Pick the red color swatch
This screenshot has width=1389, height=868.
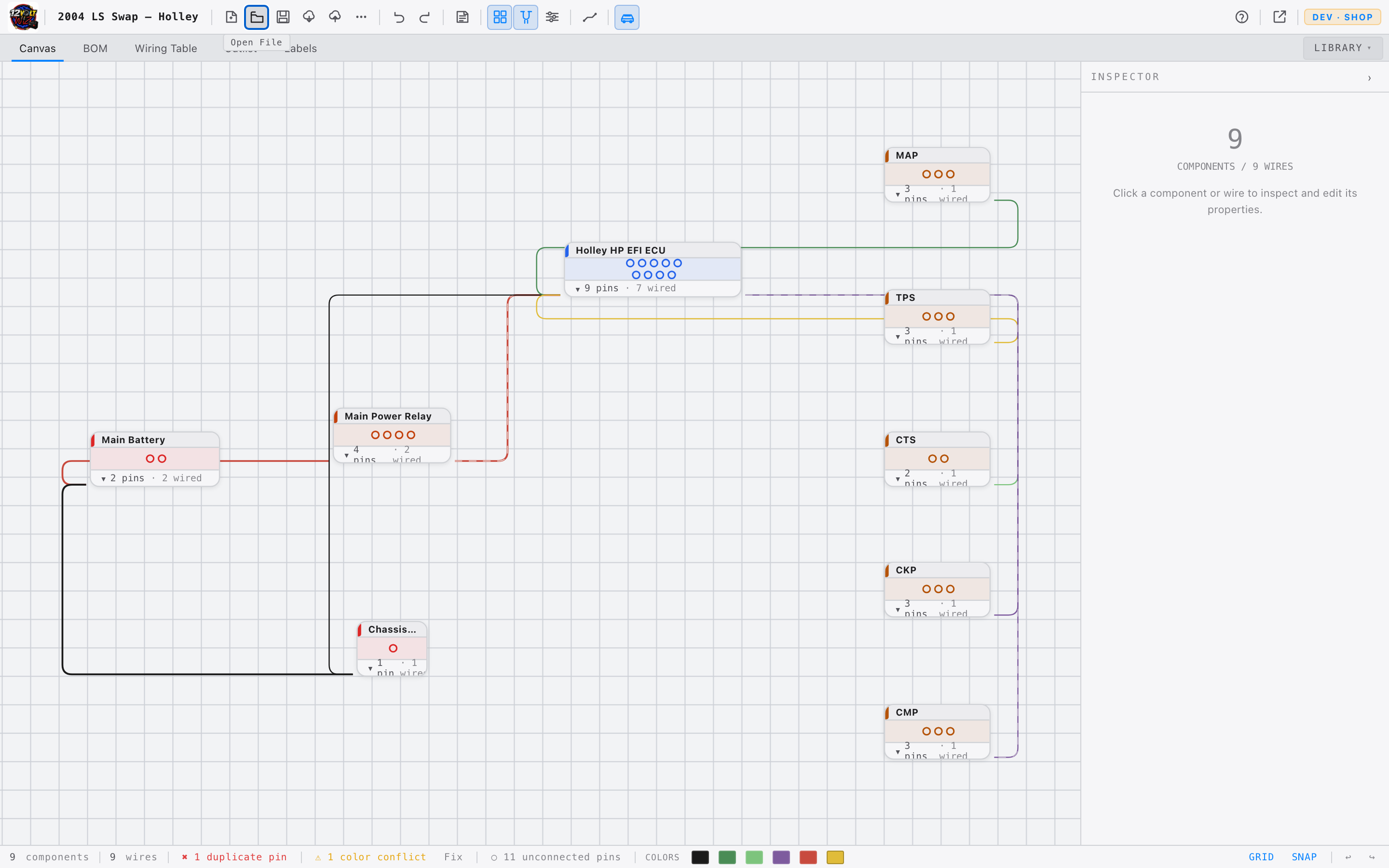[x=808, y=857]
